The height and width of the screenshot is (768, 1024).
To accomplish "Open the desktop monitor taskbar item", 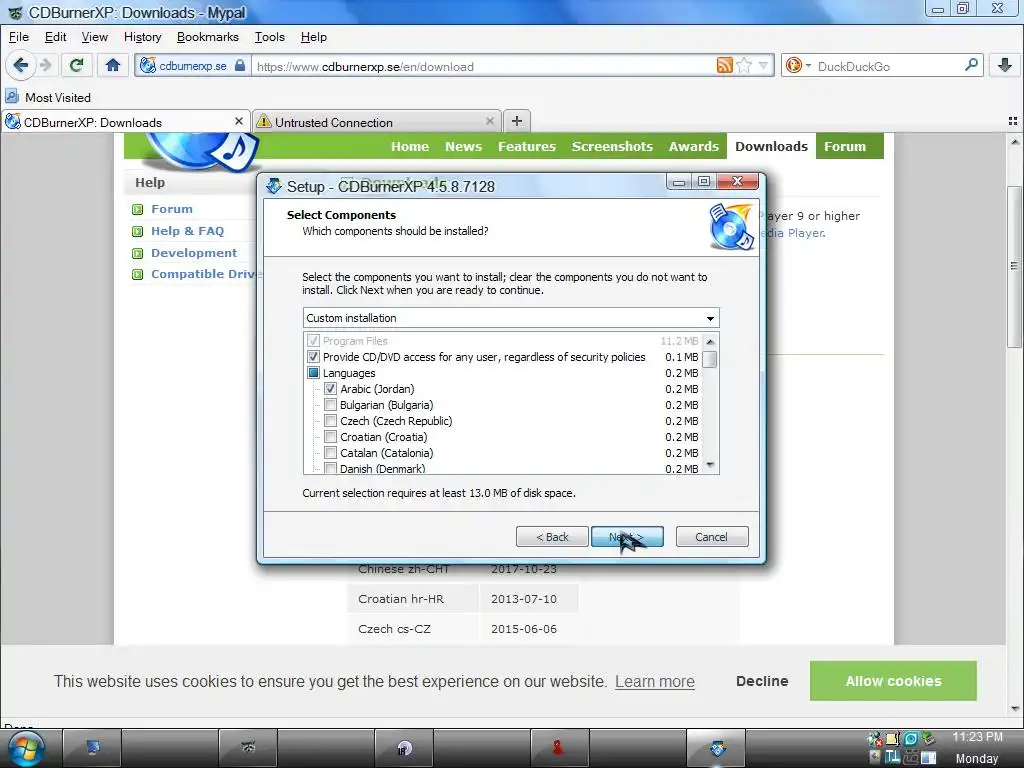I will 93,748.
